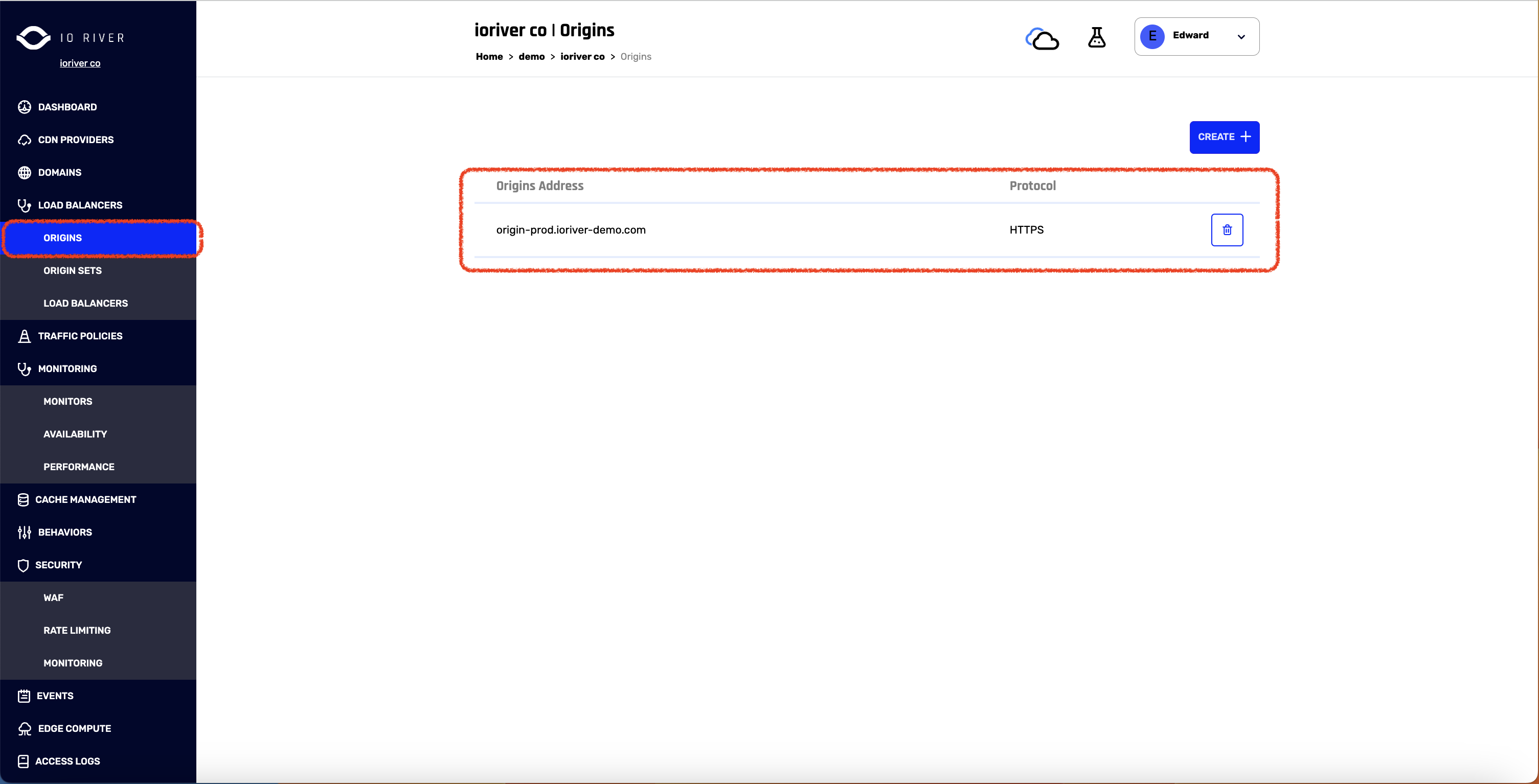Open the ioriver co account link
1539x784 pixels.
tap(80, 63)
